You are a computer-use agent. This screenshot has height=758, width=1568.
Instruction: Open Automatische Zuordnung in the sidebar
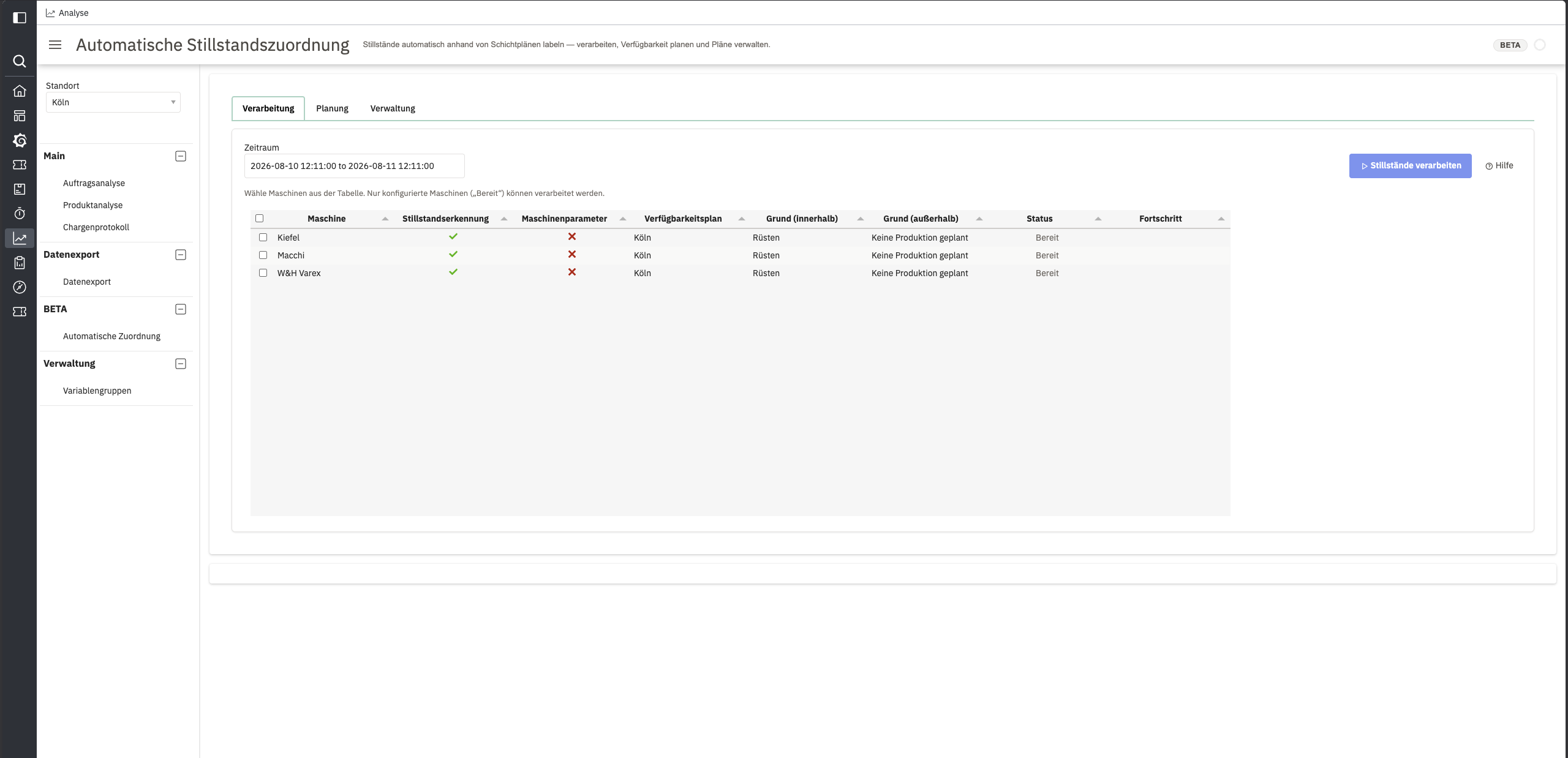click(x=111, y=336)
